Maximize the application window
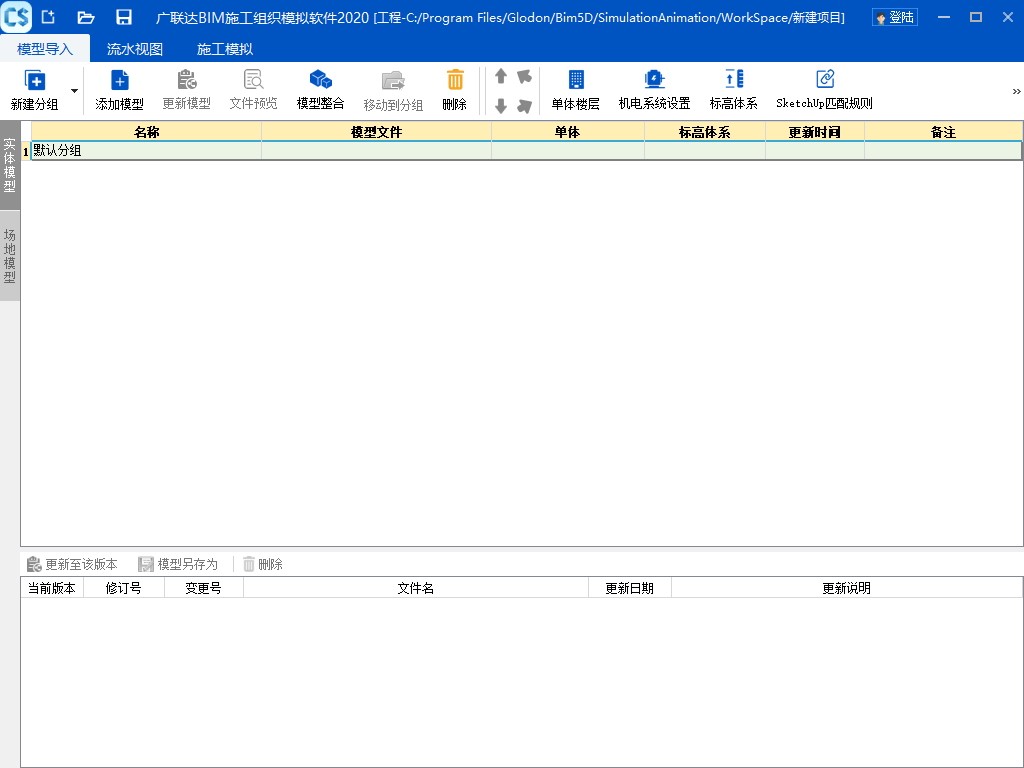Screen dimensions: 1024x768 click(x=976, y=18)
